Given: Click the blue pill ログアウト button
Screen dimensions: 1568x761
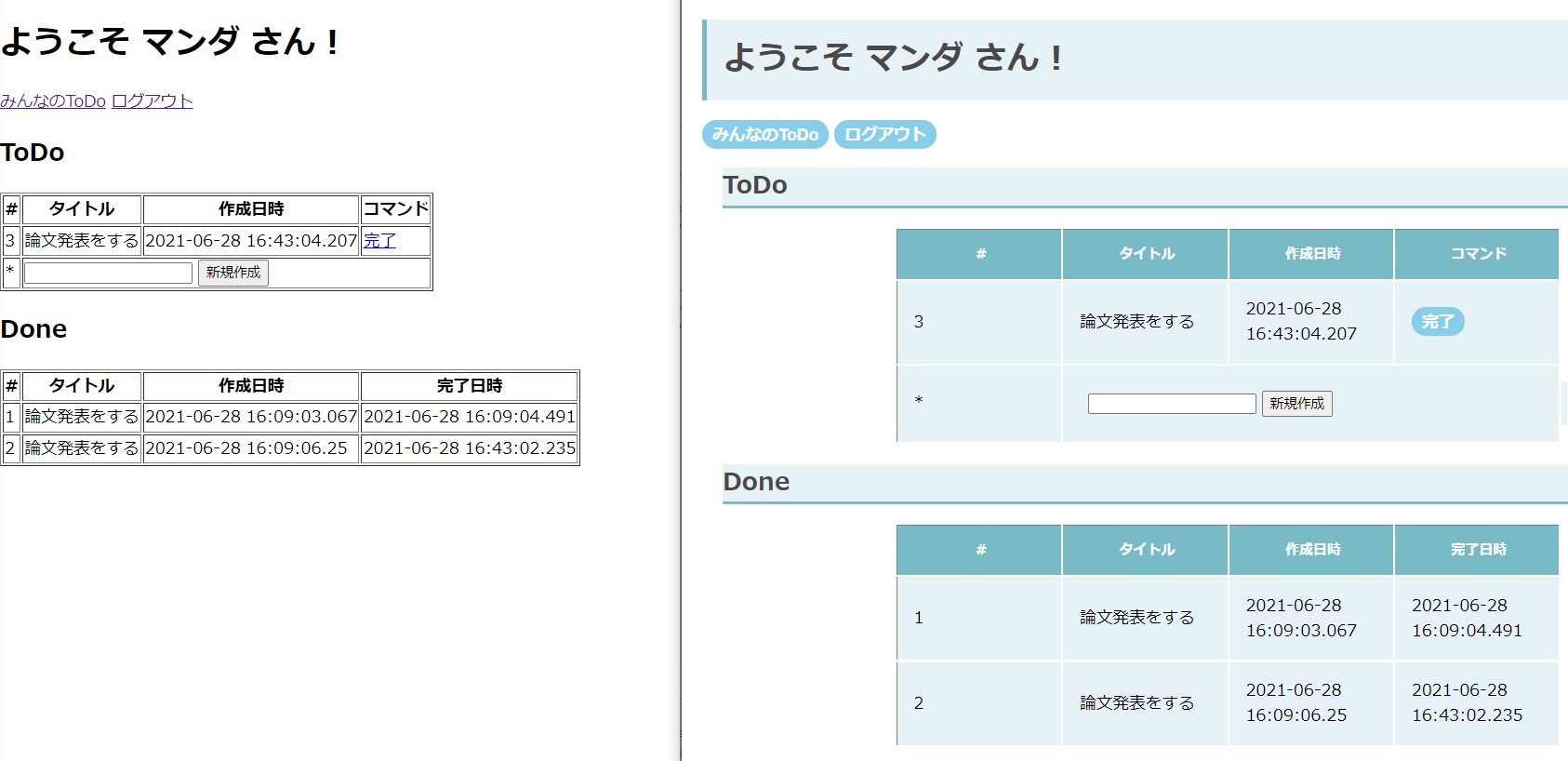Looking at the screenshot, I should (x=884, y=135).
